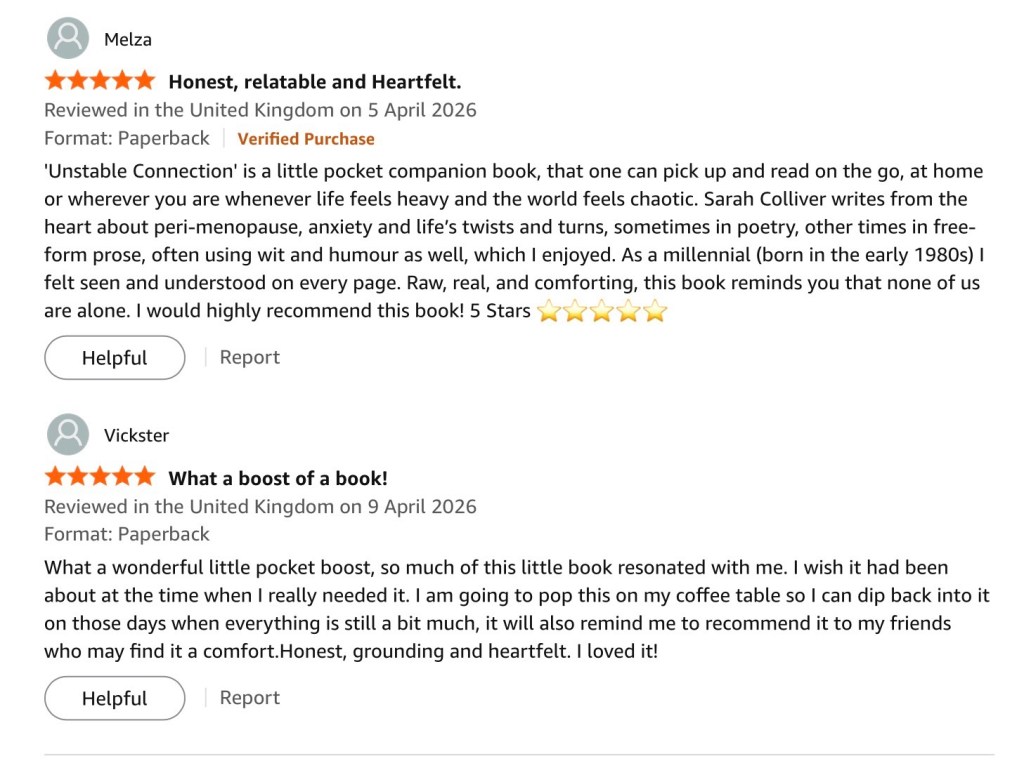
Task: Click "Format: Paperback" on Melza's review
Action: [127, 138]
